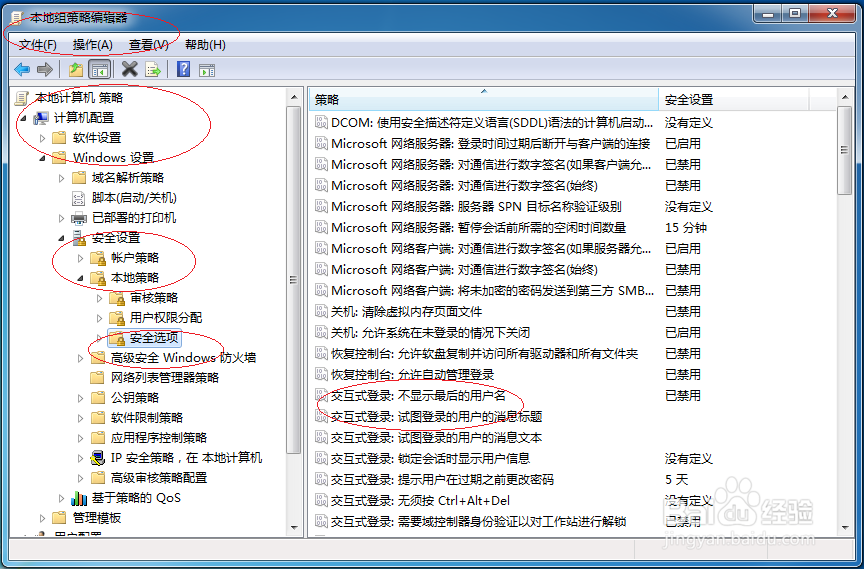This screenshot has width=864, height=569.
Task: Click the 安全设置 tree node icon
Action: click(x=79, y=238)
